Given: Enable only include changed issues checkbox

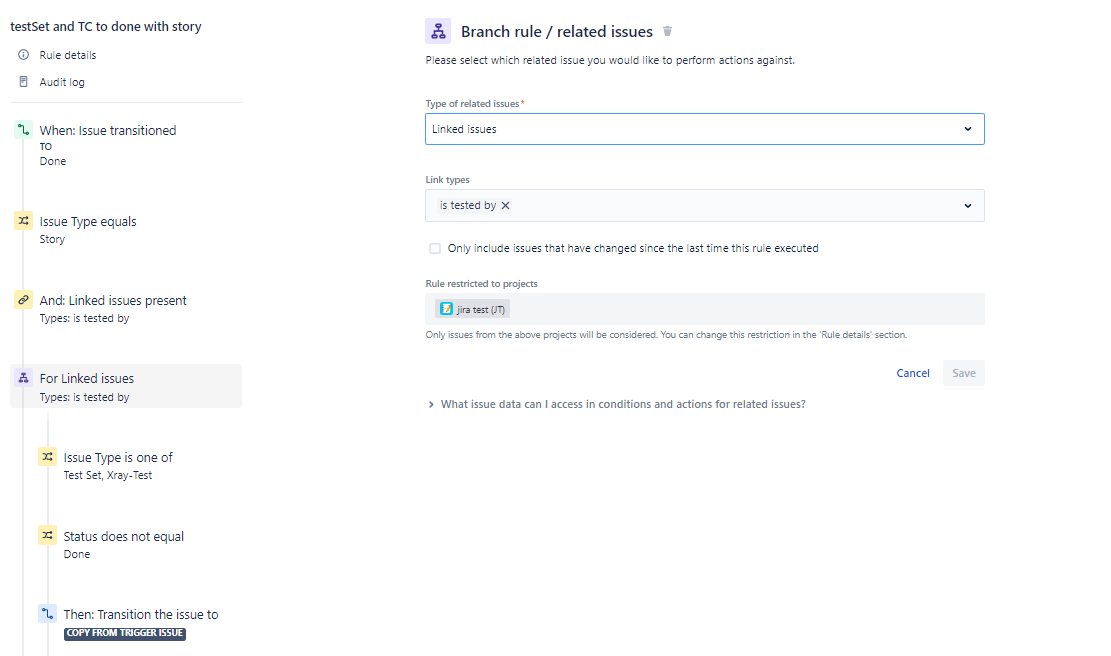Looking at the screenshot, I should point(434,249).
